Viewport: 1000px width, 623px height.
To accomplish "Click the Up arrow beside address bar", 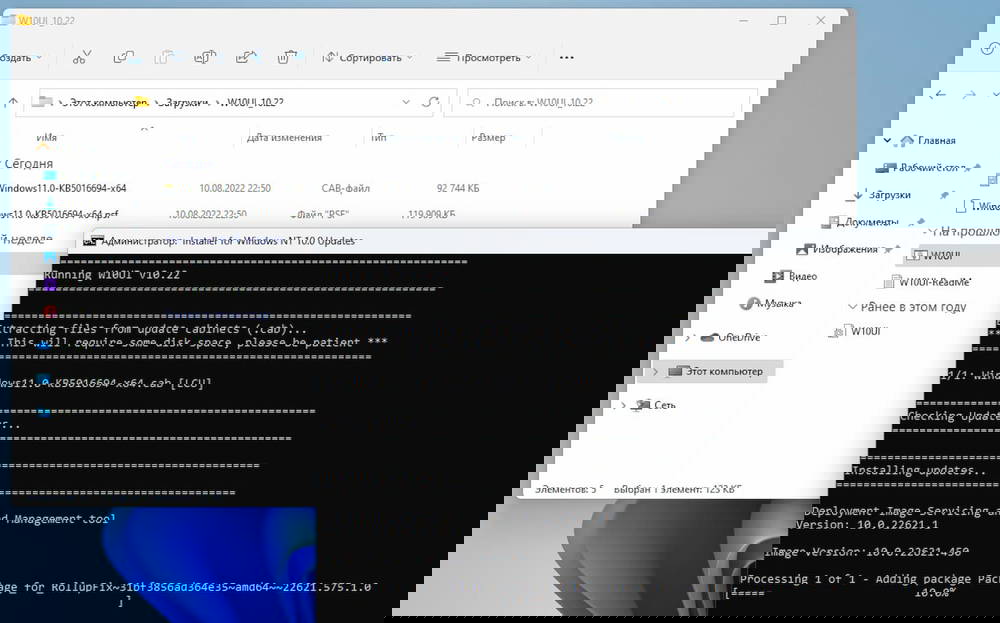I will point(13,102).
